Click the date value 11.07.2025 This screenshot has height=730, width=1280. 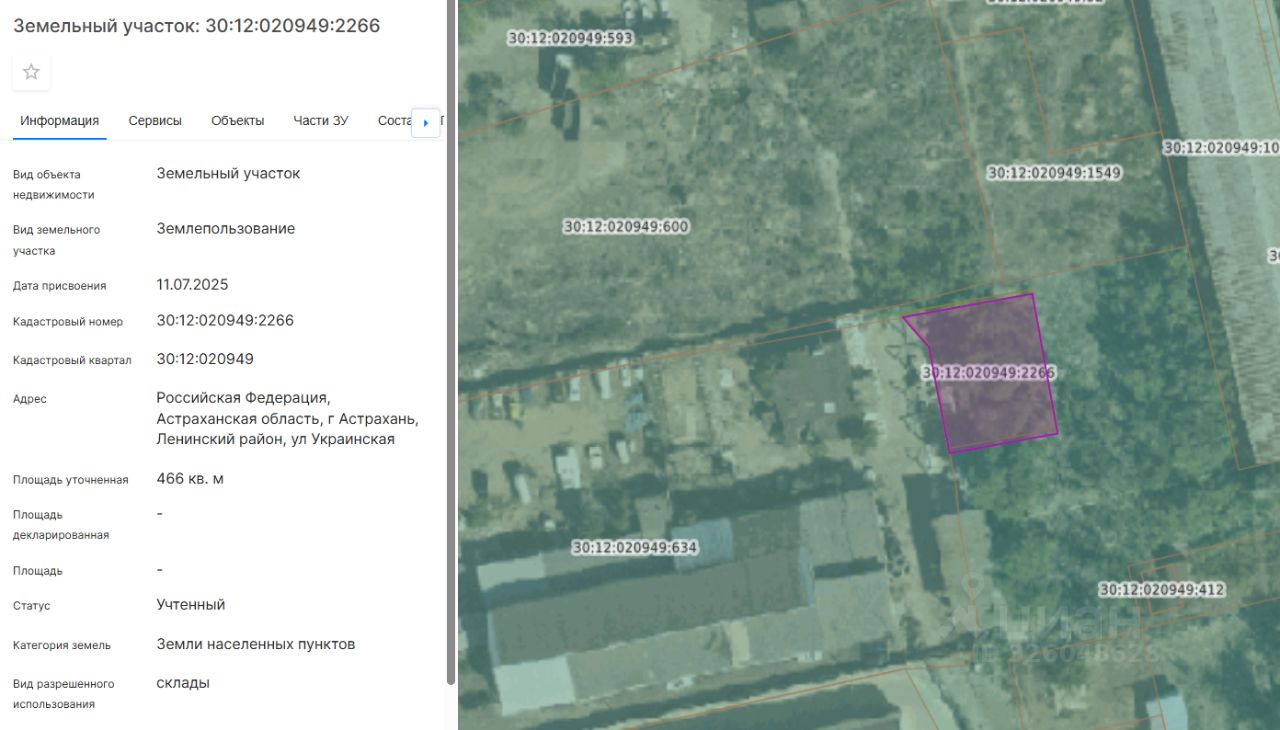coord(193,285)
